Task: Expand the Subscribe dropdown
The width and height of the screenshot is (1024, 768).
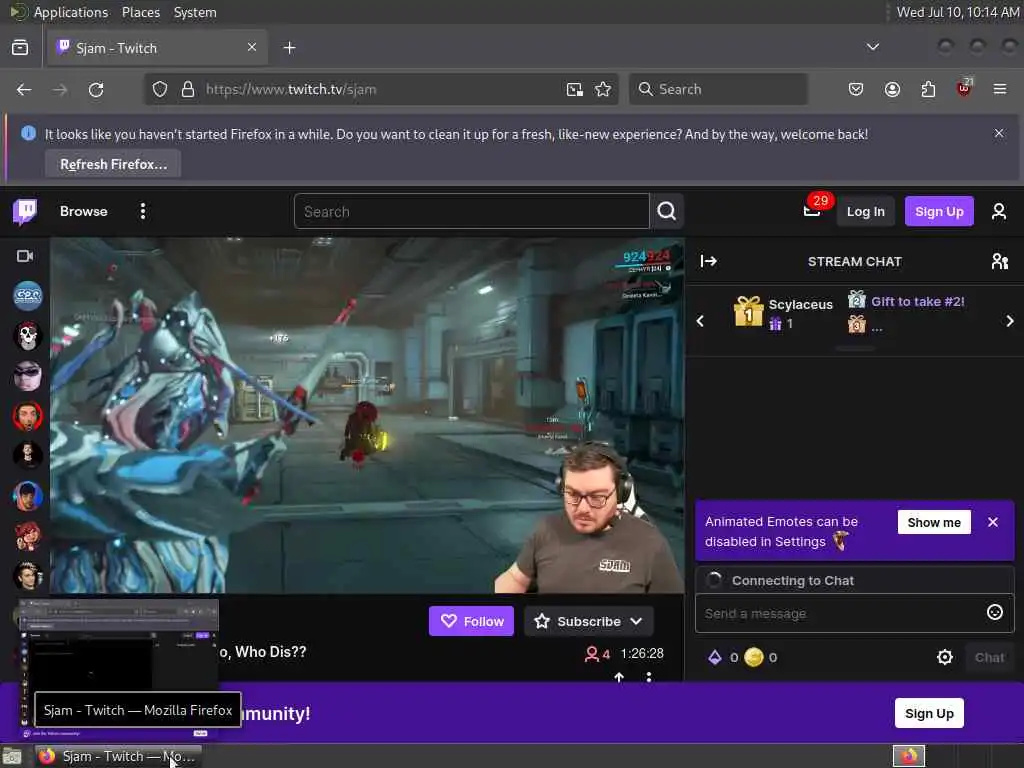Action: (x=636, y=621)
